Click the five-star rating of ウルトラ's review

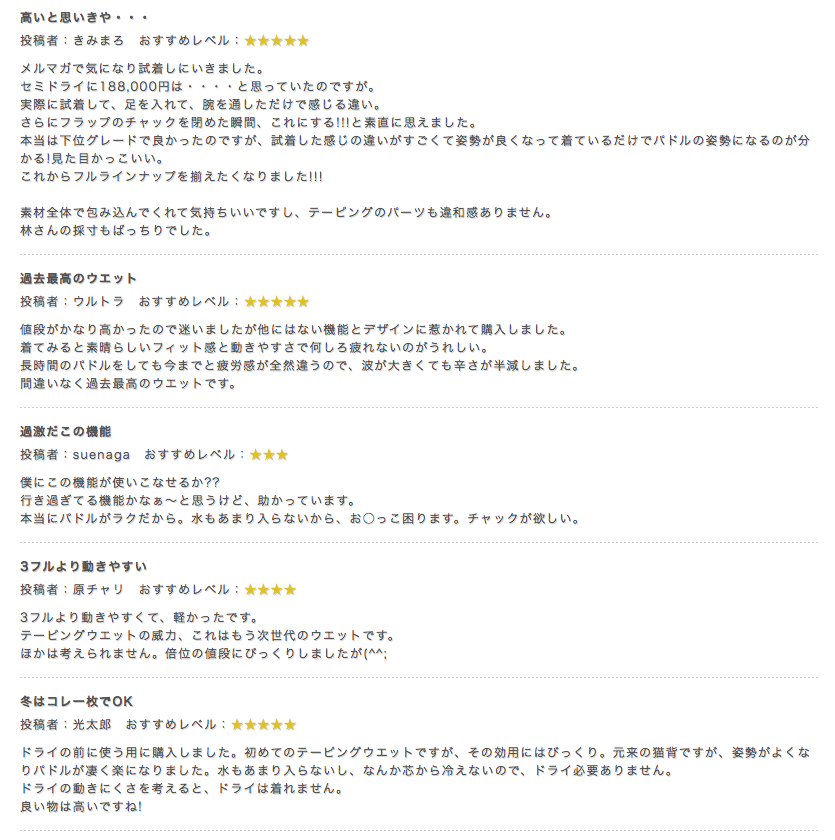[277, 302]
